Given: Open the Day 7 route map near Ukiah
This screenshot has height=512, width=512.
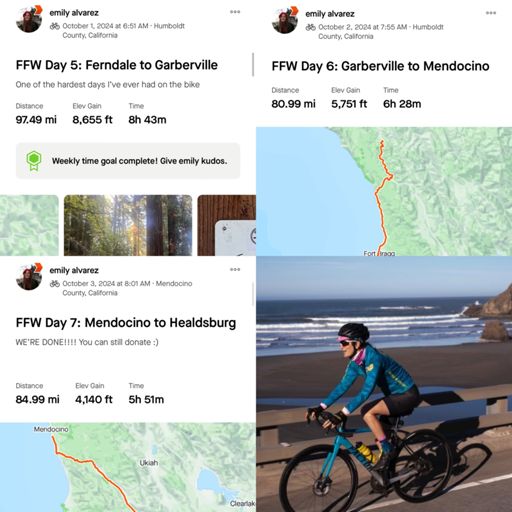Looking at the screenshot, I should point(128,467).
